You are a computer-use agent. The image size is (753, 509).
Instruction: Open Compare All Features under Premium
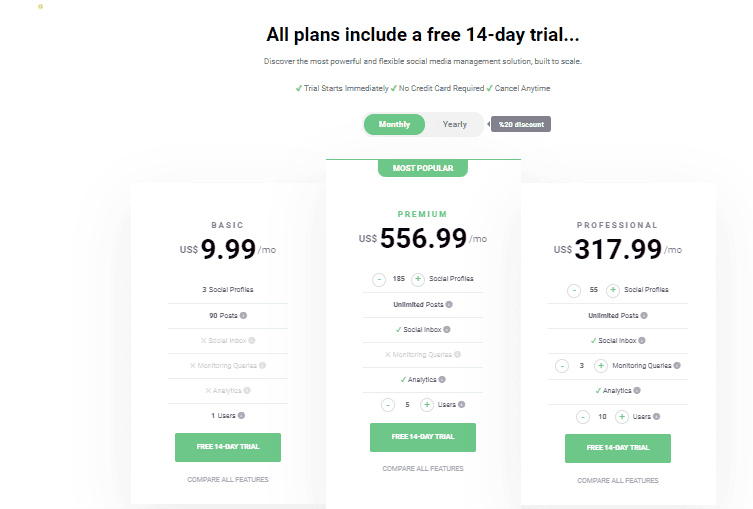(423, 469)
